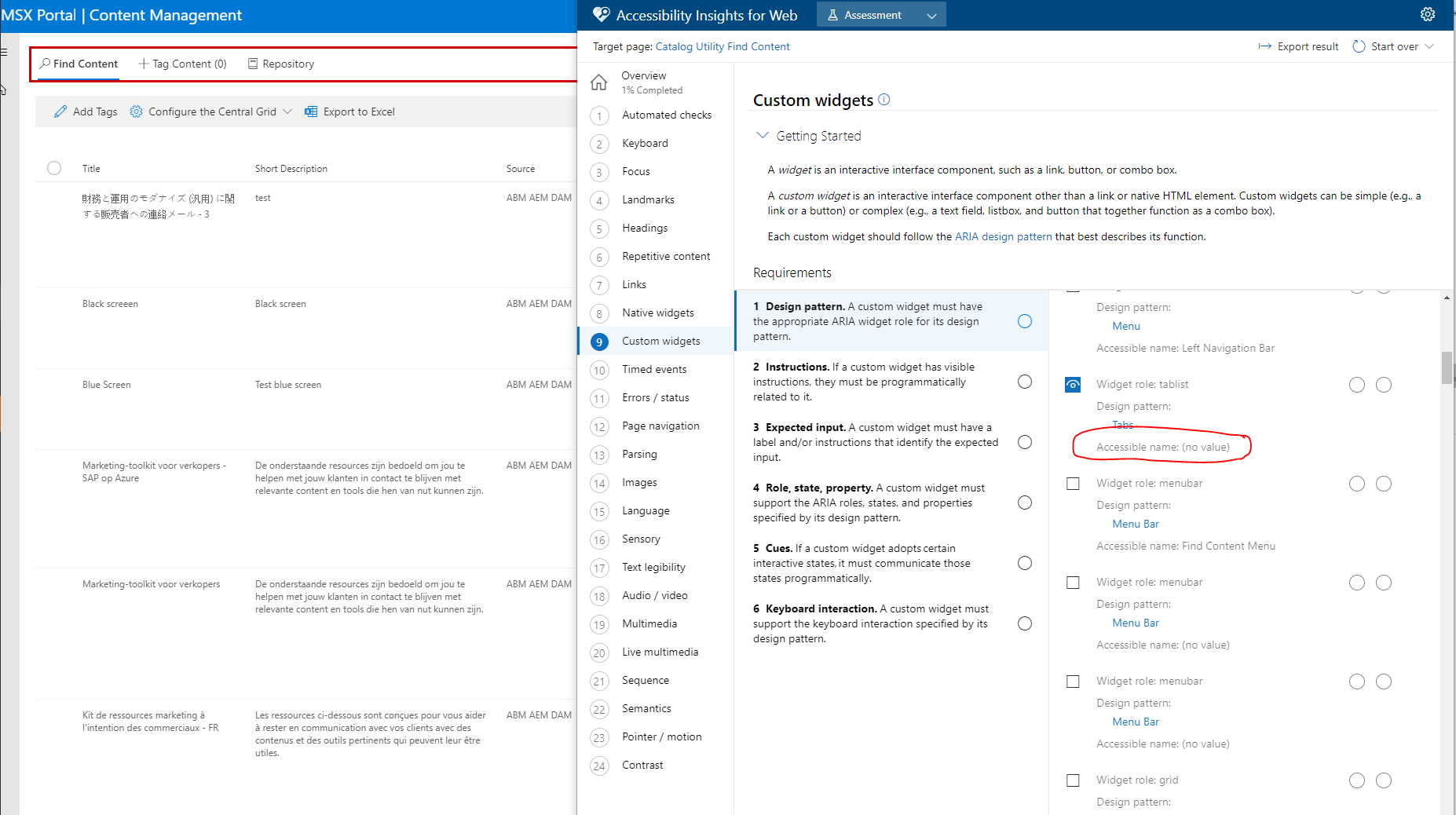
Task: Click the Export to Excel button
Action: click(x=349, y=111)
